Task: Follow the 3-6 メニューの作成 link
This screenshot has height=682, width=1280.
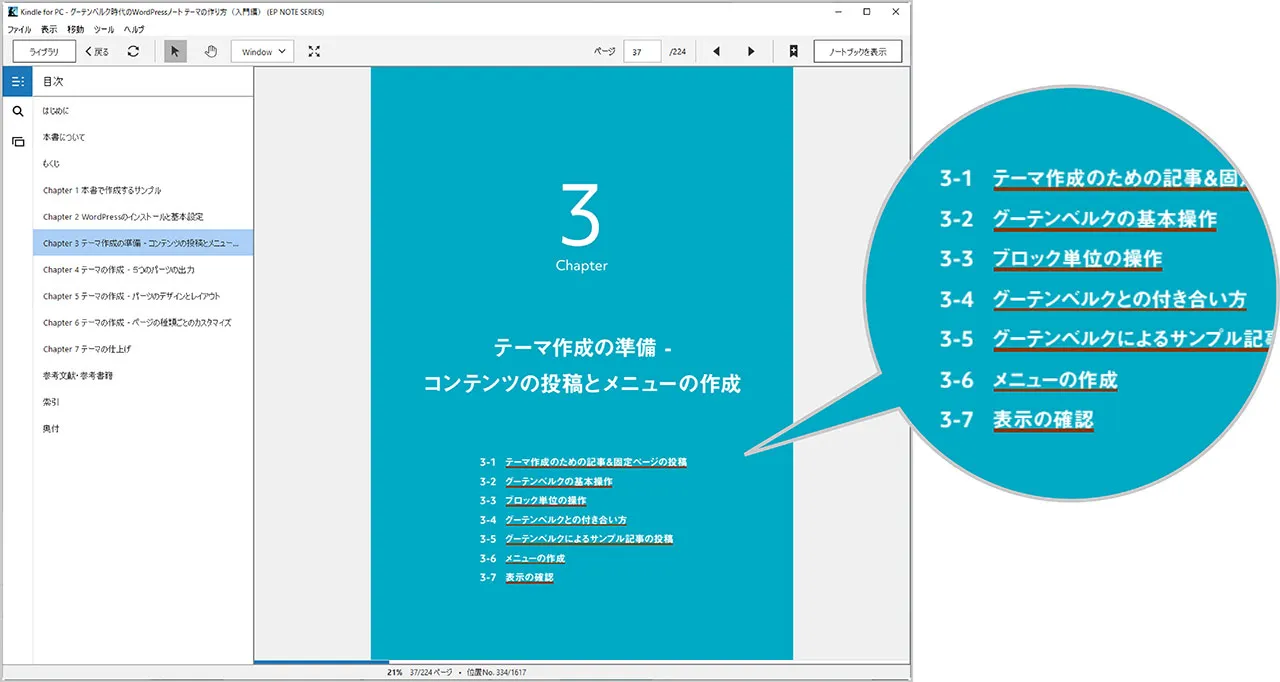Action: coord(535,558)
